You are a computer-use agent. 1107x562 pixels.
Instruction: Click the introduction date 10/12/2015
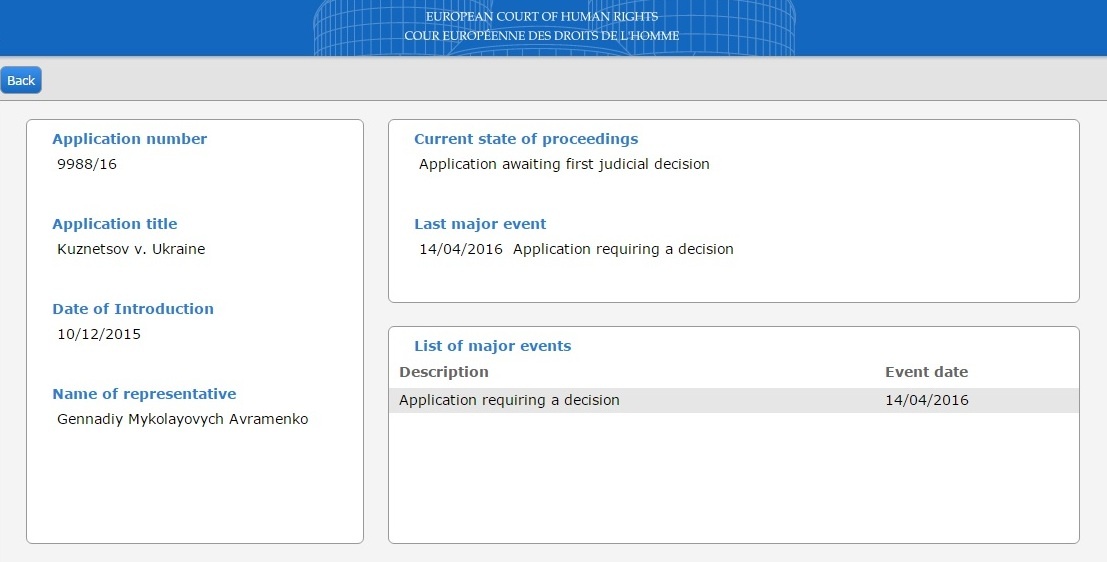(x=99, y=334)
